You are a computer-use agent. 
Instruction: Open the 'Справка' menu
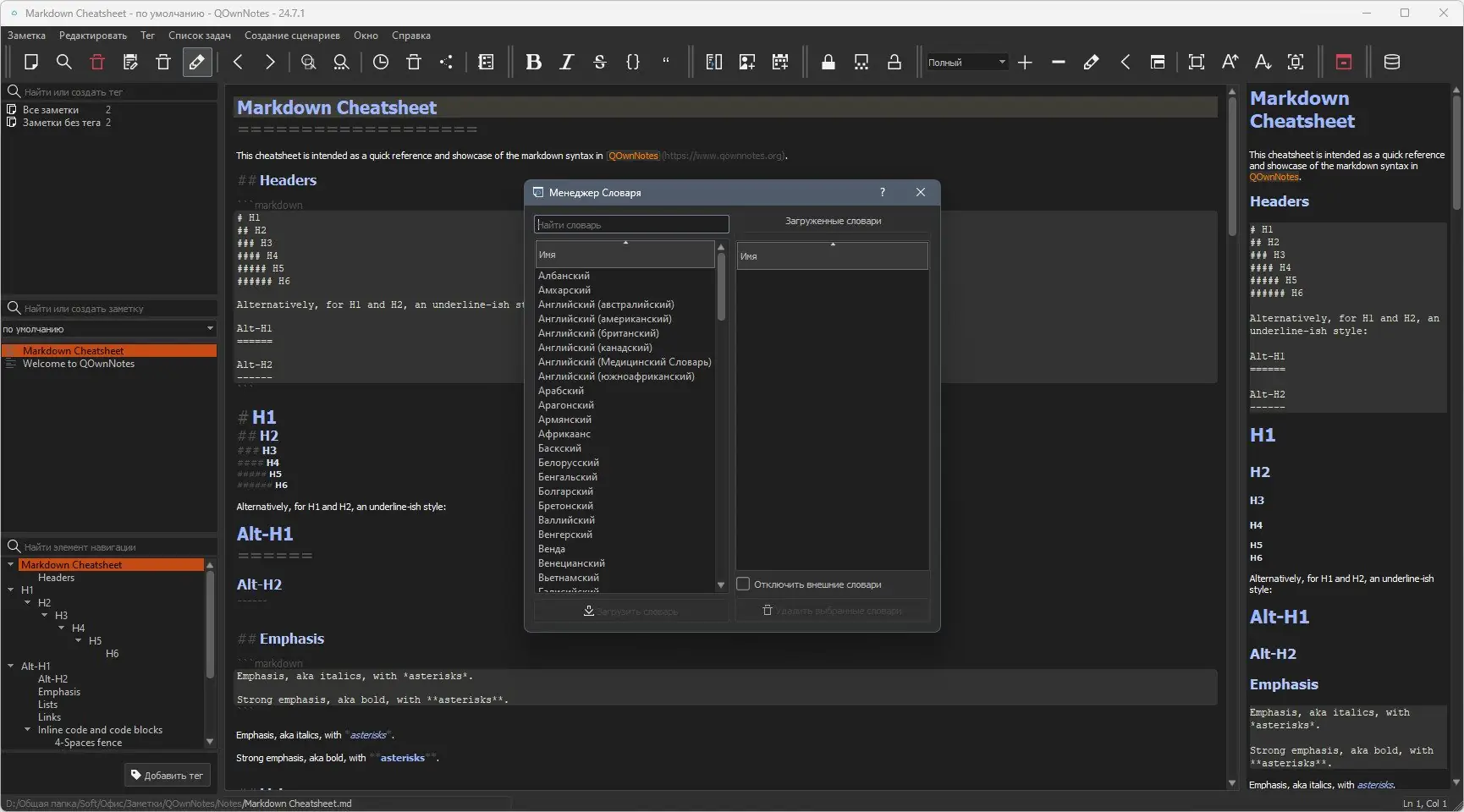pos(410,36)
